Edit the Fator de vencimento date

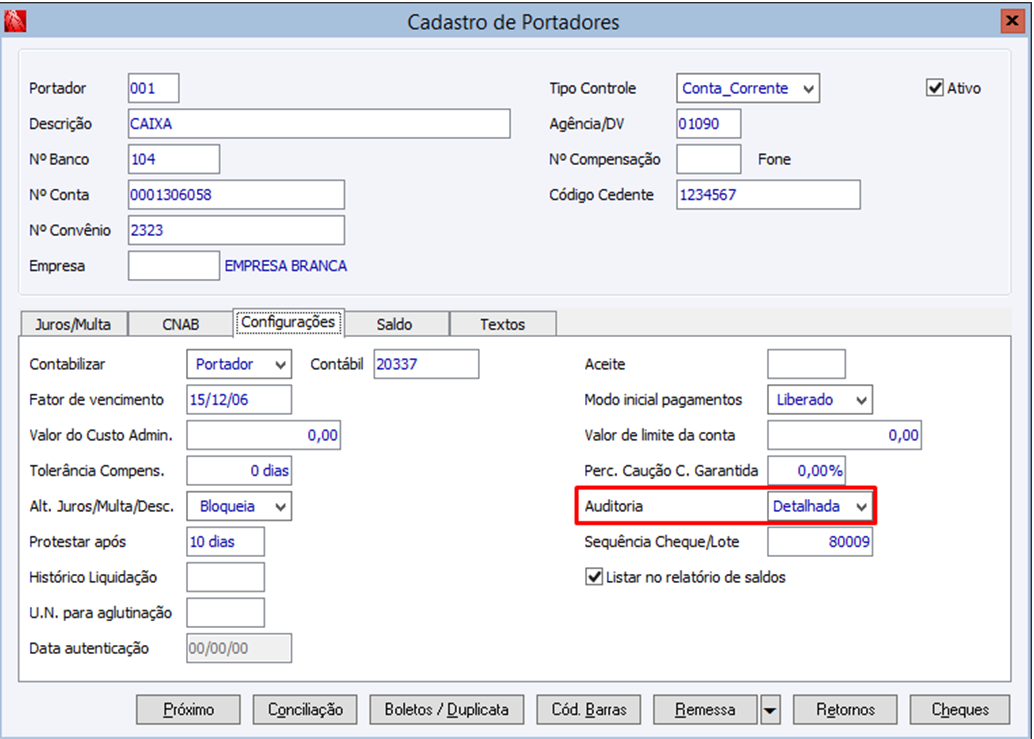tap(239, 399)
